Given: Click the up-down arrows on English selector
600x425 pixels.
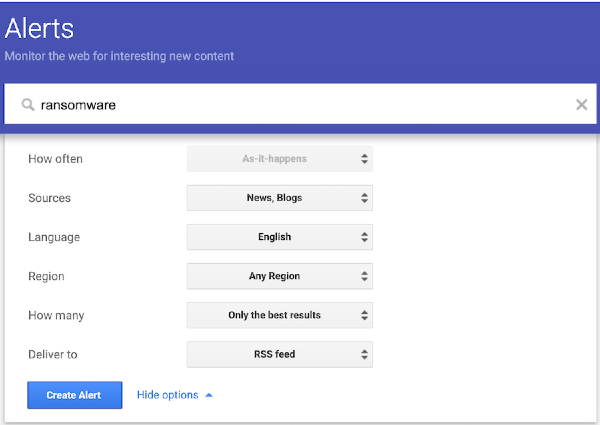Looking at the screenshot, I should click(364, 237).
